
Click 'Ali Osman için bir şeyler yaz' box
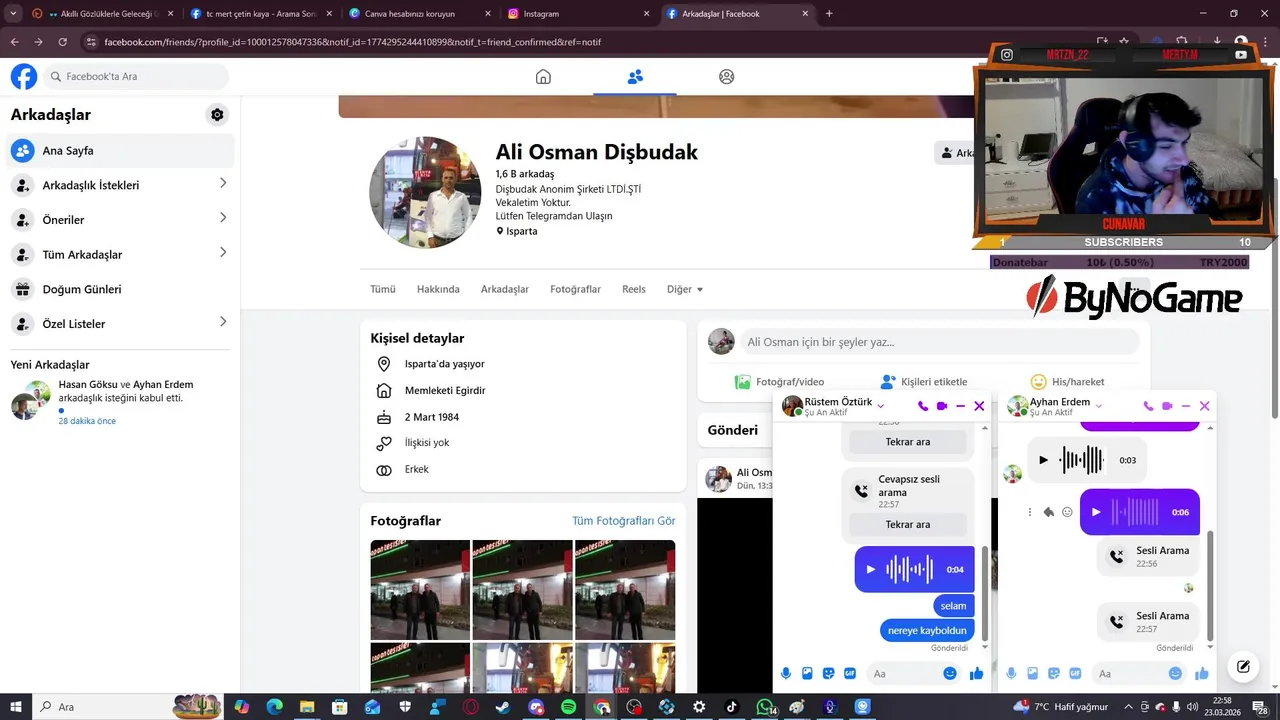coord(939,342)
